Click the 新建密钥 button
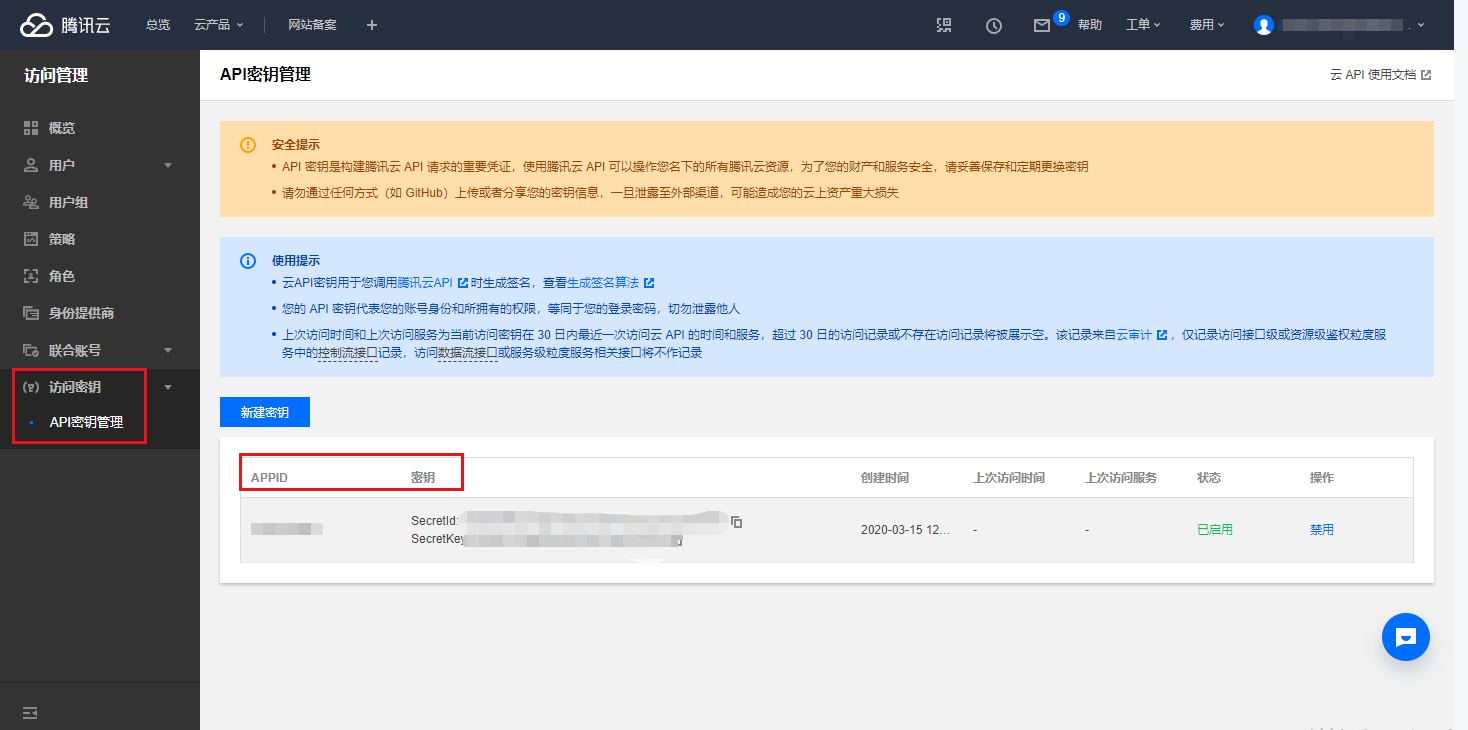The width and height of the screenshot is (1468, 730). coord(265,412)
